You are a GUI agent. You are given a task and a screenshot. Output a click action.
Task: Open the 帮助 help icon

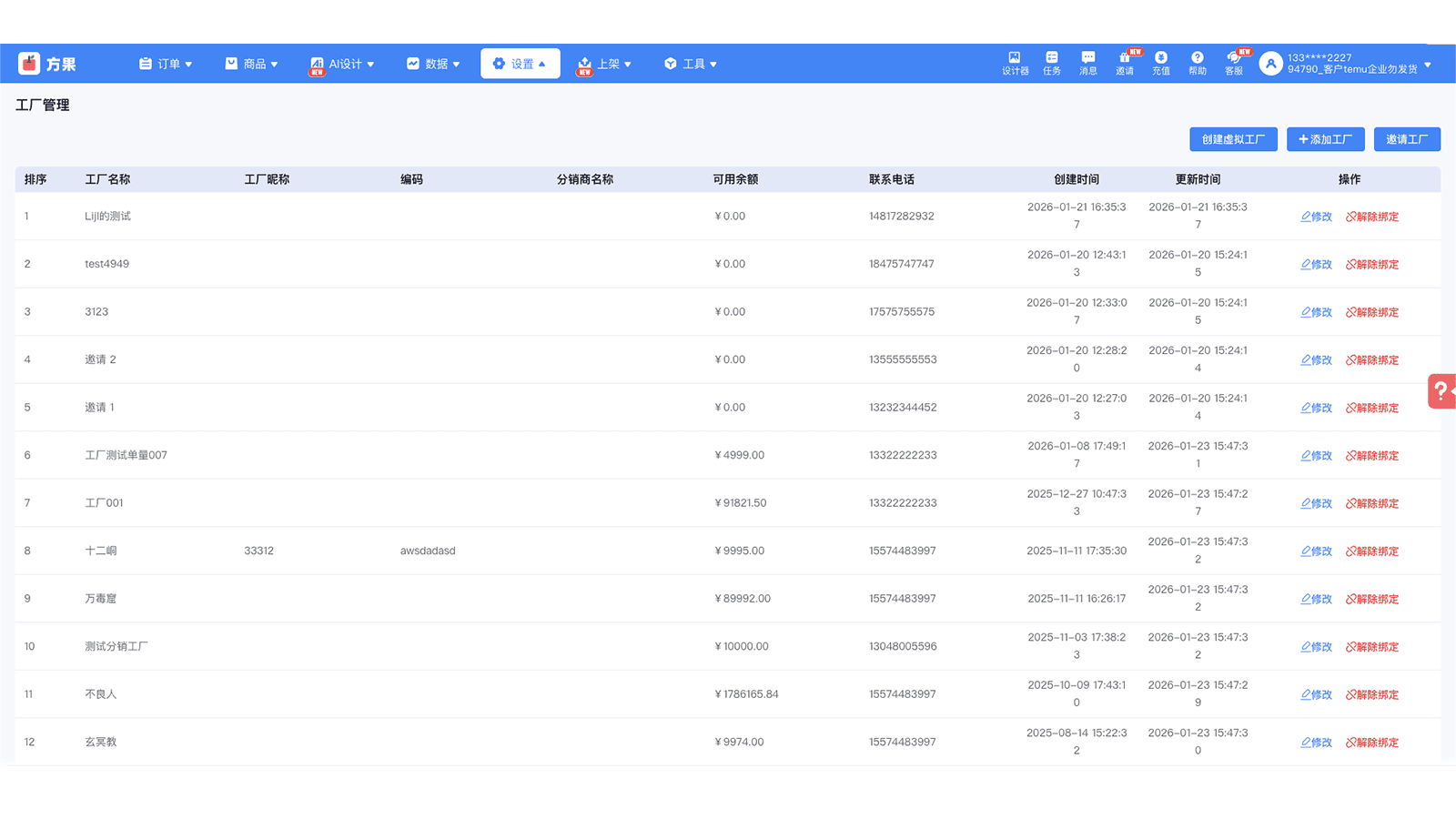(x=1198, y=63)
